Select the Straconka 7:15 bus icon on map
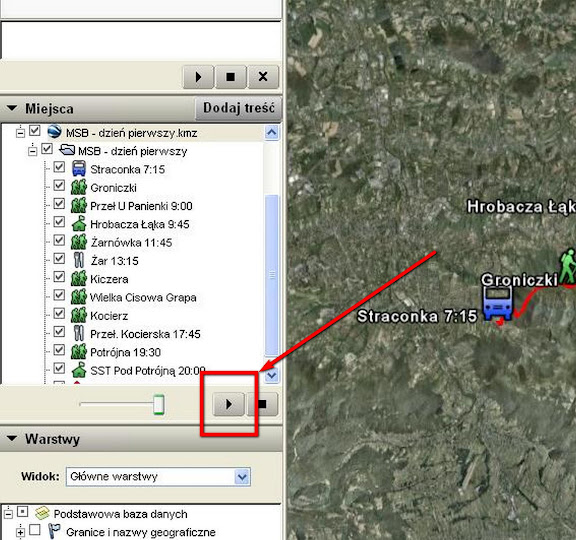The image size is (576, 540). pos(497,303)
